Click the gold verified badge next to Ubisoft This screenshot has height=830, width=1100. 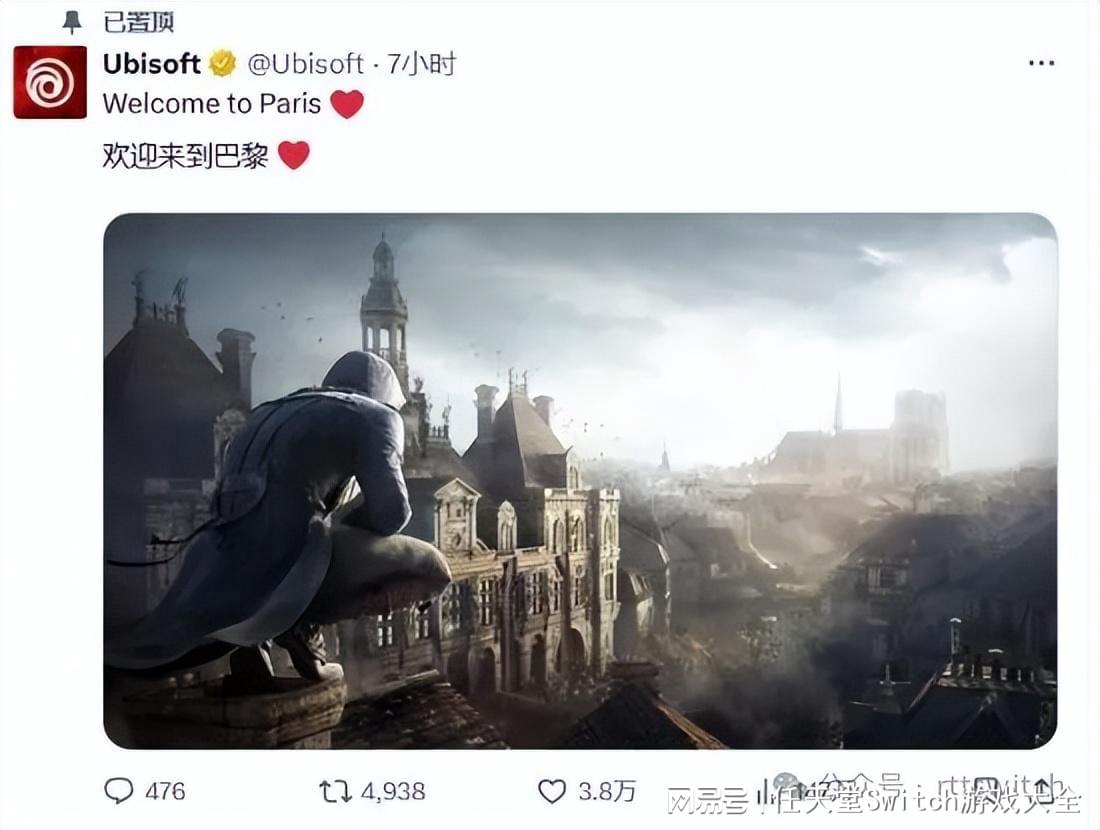click(223, 64)
